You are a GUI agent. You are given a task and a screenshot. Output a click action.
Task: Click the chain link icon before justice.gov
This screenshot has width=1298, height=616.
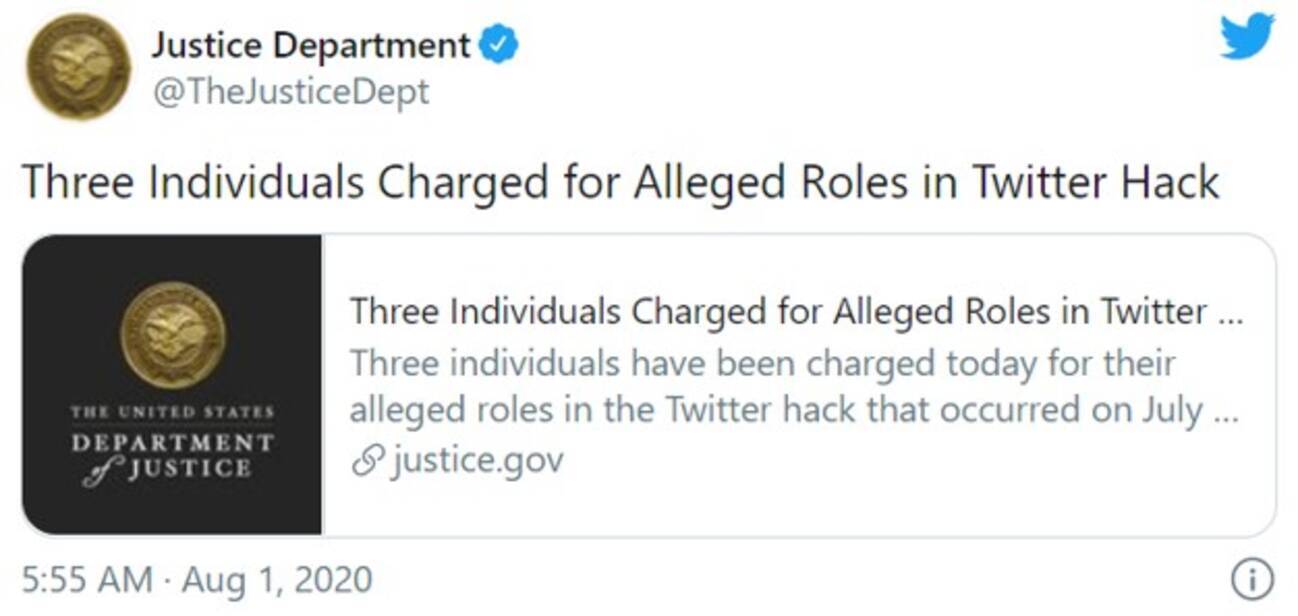[366, 461]
